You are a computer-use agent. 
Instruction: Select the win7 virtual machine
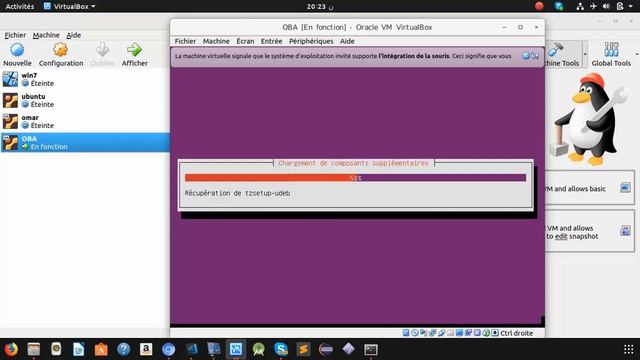[85, 79]
